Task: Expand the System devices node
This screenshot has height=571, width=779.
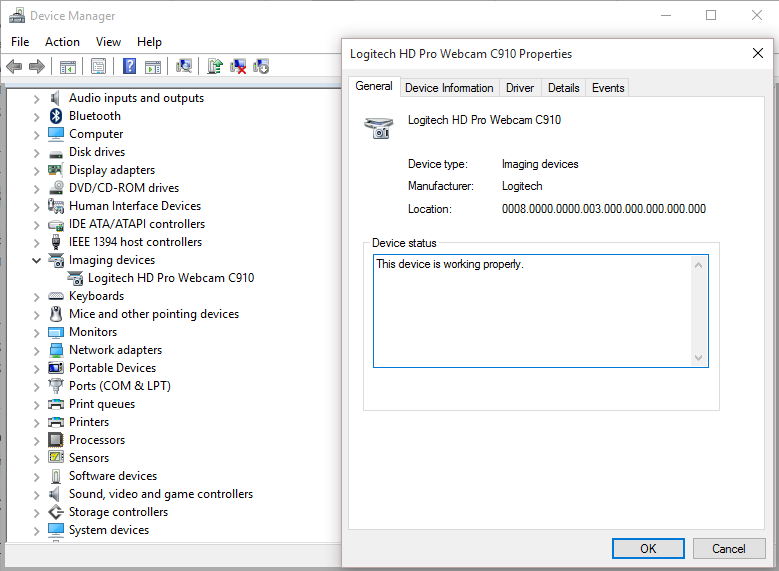Action: pos(36,531)
